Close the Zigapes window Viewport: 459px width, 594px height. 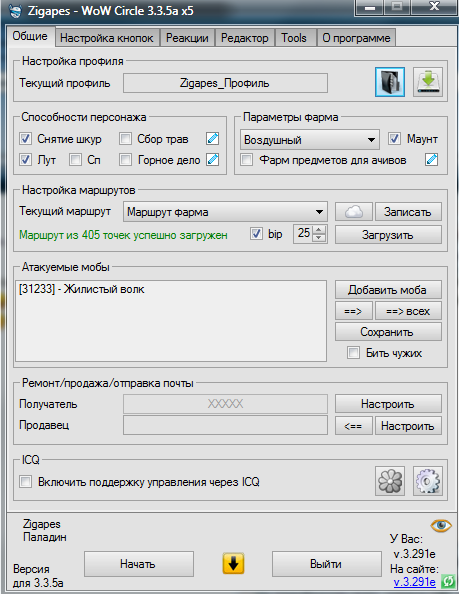(434, 8)
